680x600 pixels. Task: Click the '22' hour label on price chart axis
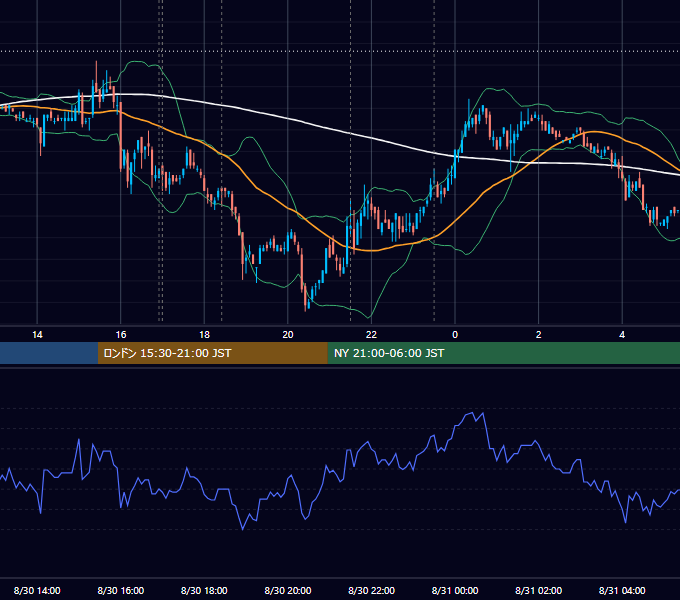(x=371, y=335)
